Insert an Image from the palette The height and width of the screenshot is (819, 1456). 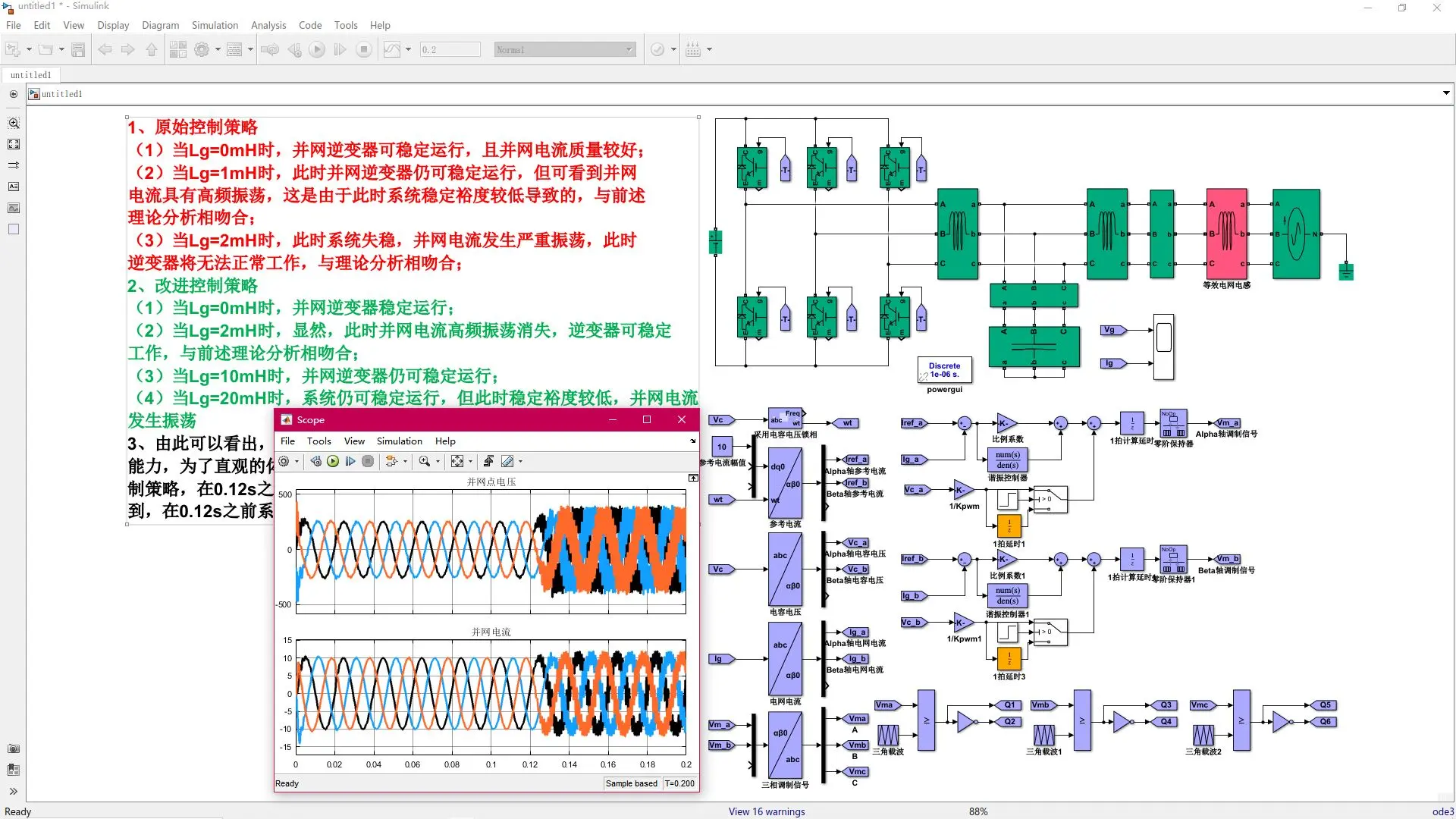tap(14, 208)
